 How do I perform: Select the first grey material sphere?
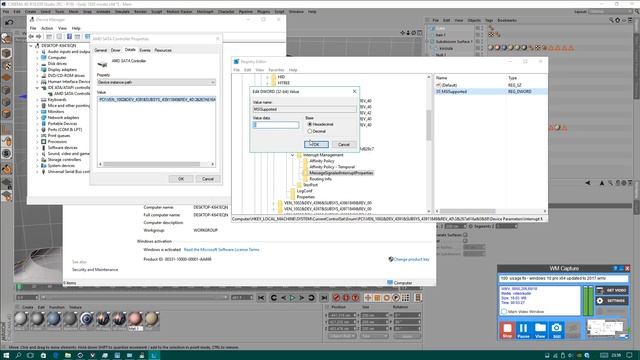tap(21, 319)
